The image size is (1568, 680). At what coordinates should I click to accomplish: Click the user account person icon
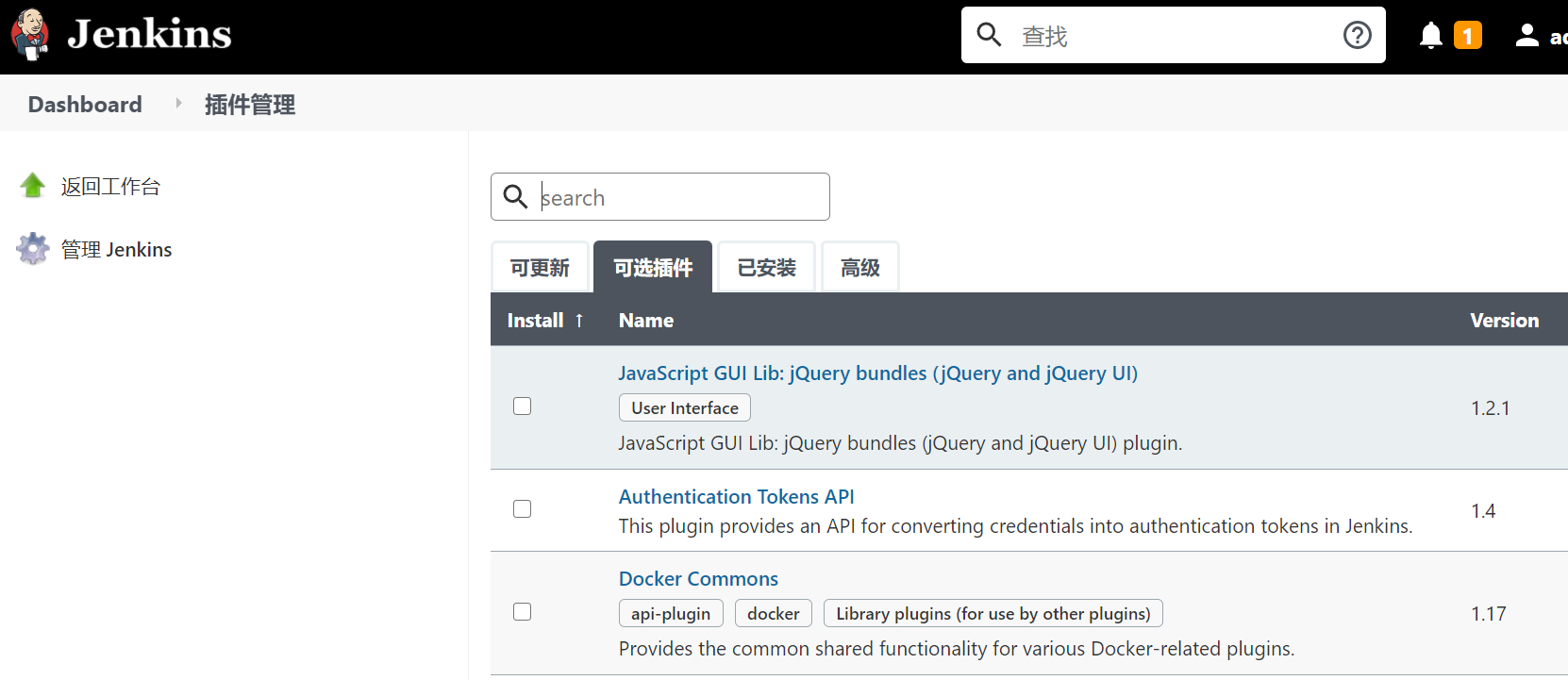coord(1526,35)
